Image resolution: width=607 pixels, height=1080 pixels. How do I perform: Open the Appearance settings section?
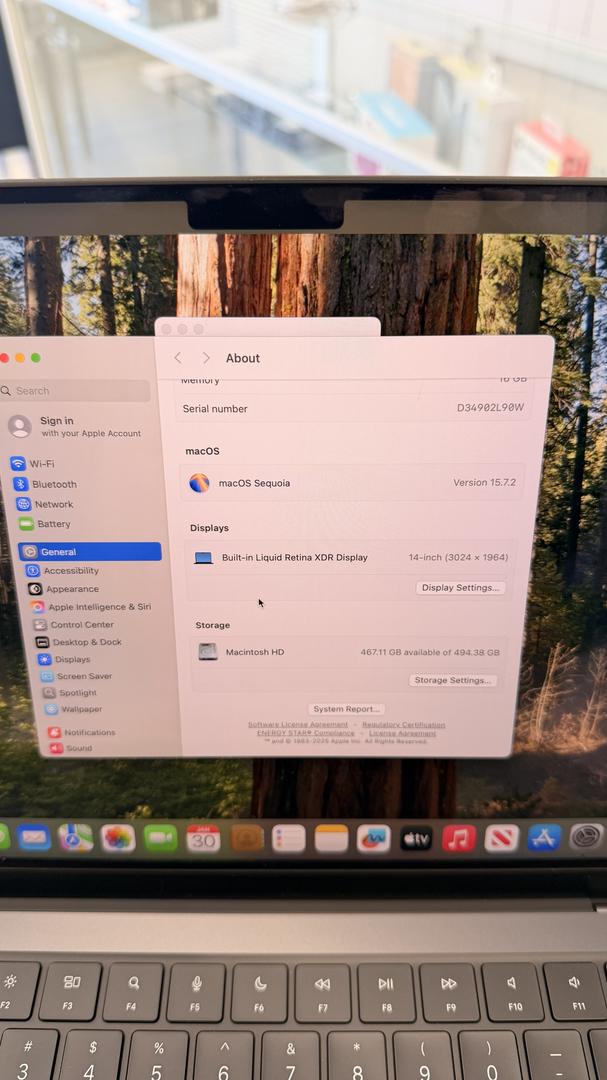click(x=72, y=589)
